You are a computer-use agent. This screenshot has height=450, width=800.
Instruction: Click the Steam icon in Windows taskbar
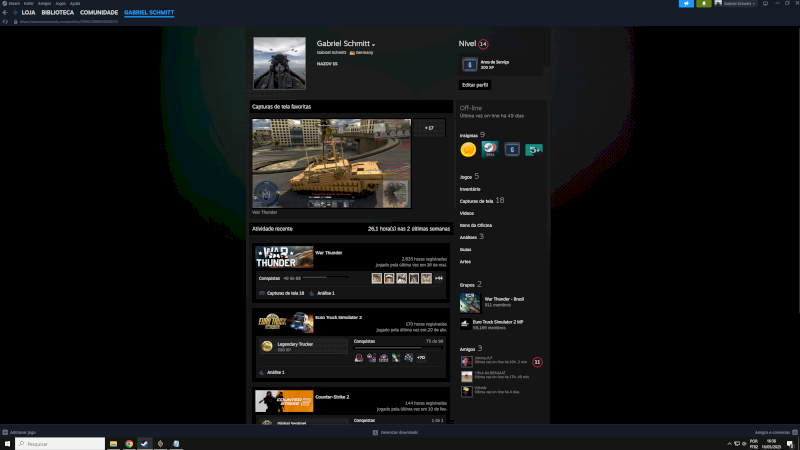pos(144,443)
